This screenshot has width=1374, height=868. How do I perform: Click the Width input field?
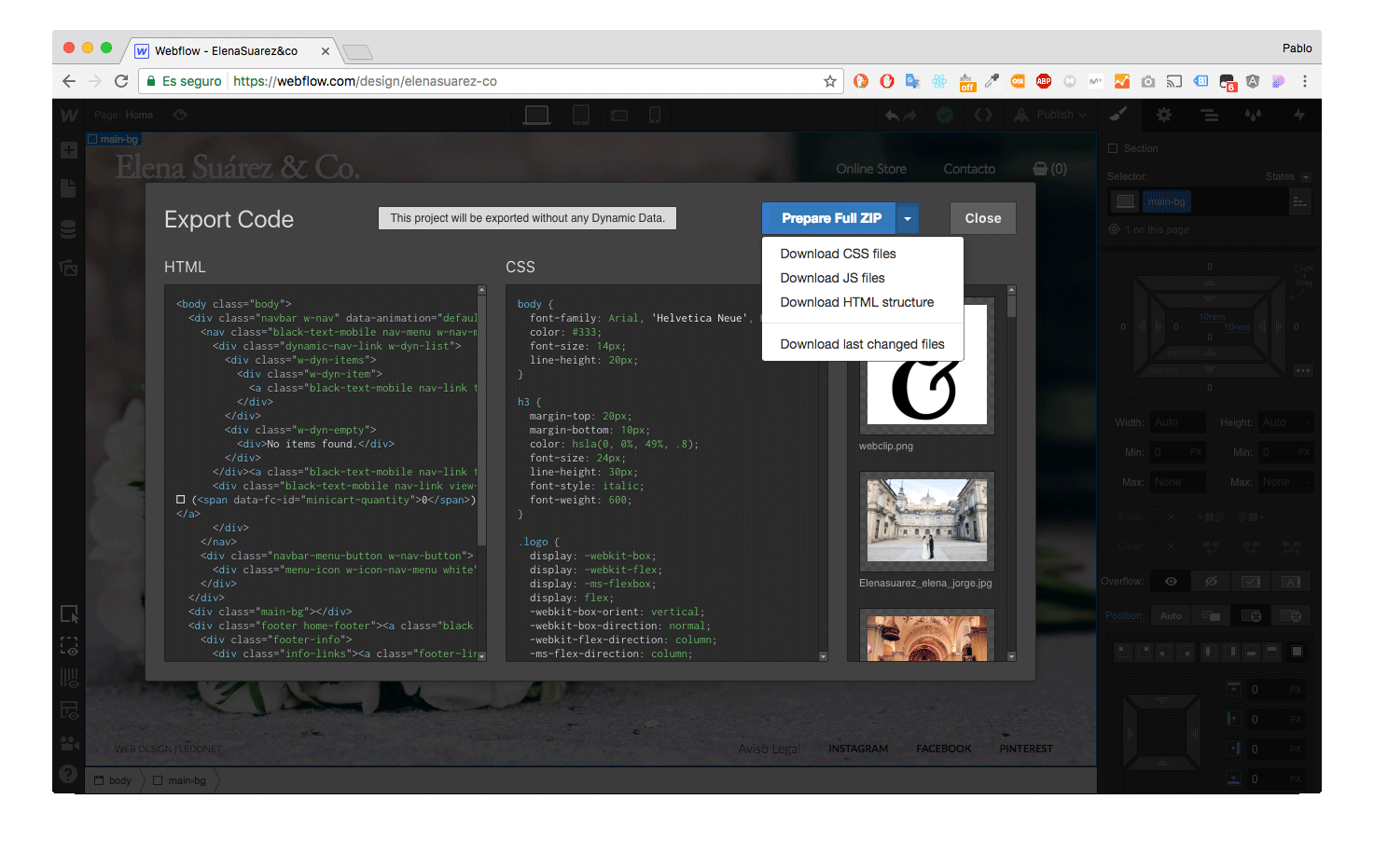(x=1178, y=422)
